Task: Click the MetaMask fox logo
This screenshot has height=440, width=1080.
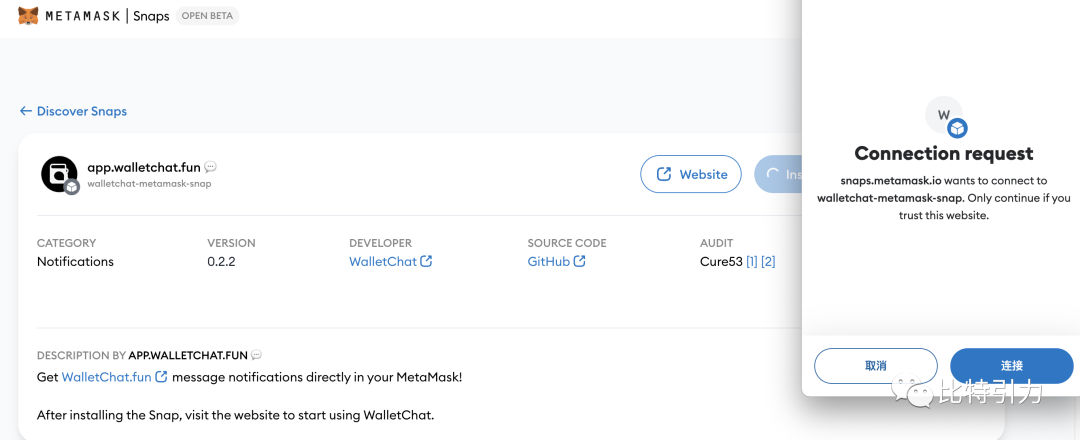Action: coord(29,16)
